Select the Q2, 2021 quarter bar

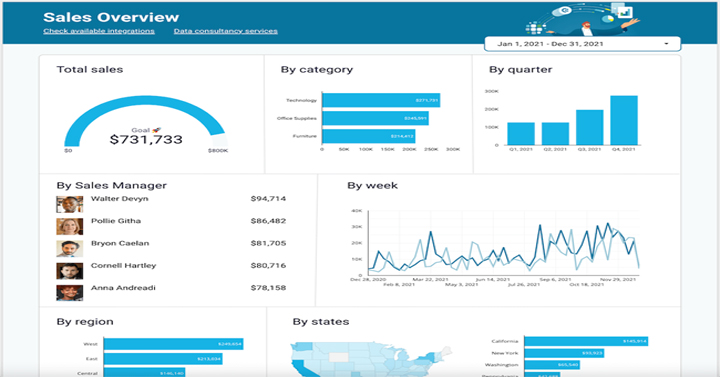[x=555, y=134]
